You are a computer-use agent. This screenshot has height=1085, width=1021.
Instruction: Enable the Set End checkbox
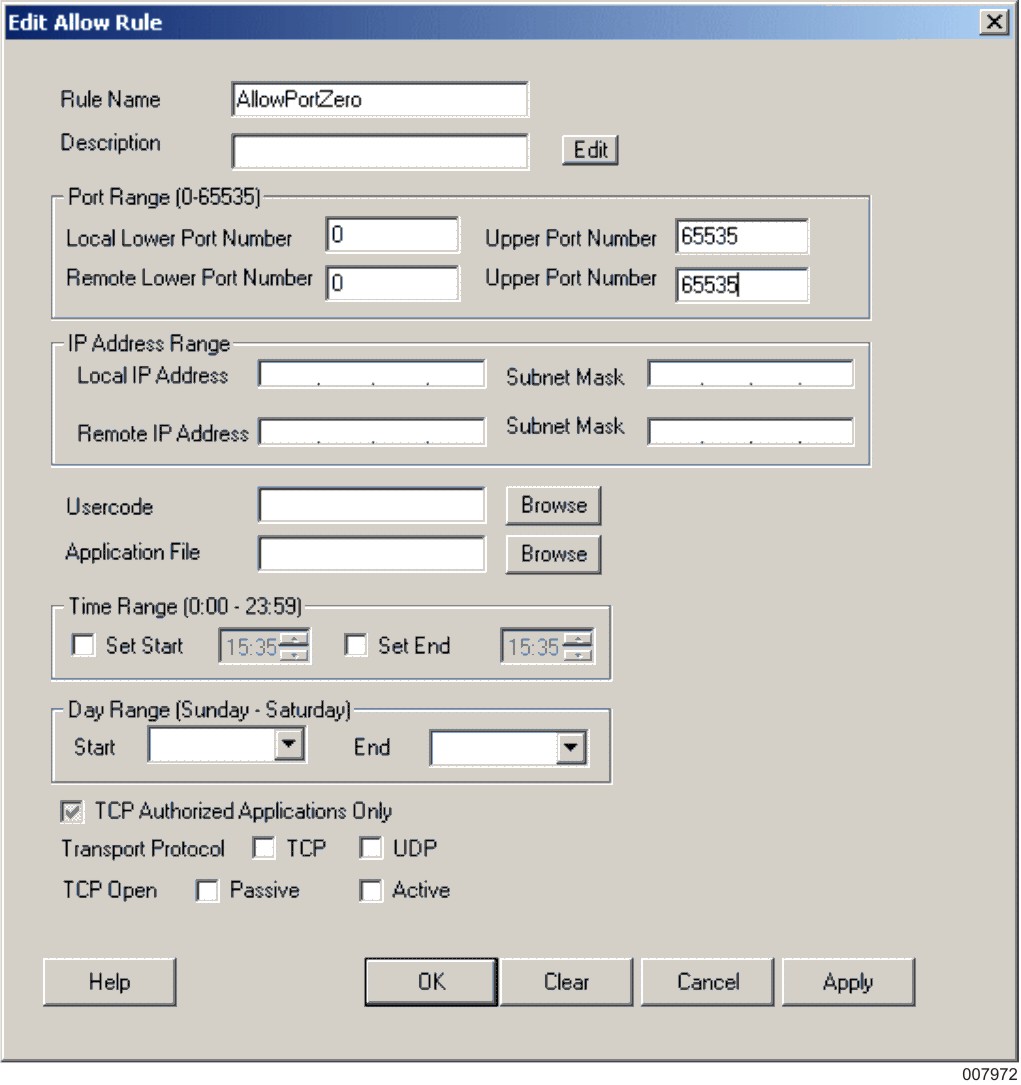[356, 646]
